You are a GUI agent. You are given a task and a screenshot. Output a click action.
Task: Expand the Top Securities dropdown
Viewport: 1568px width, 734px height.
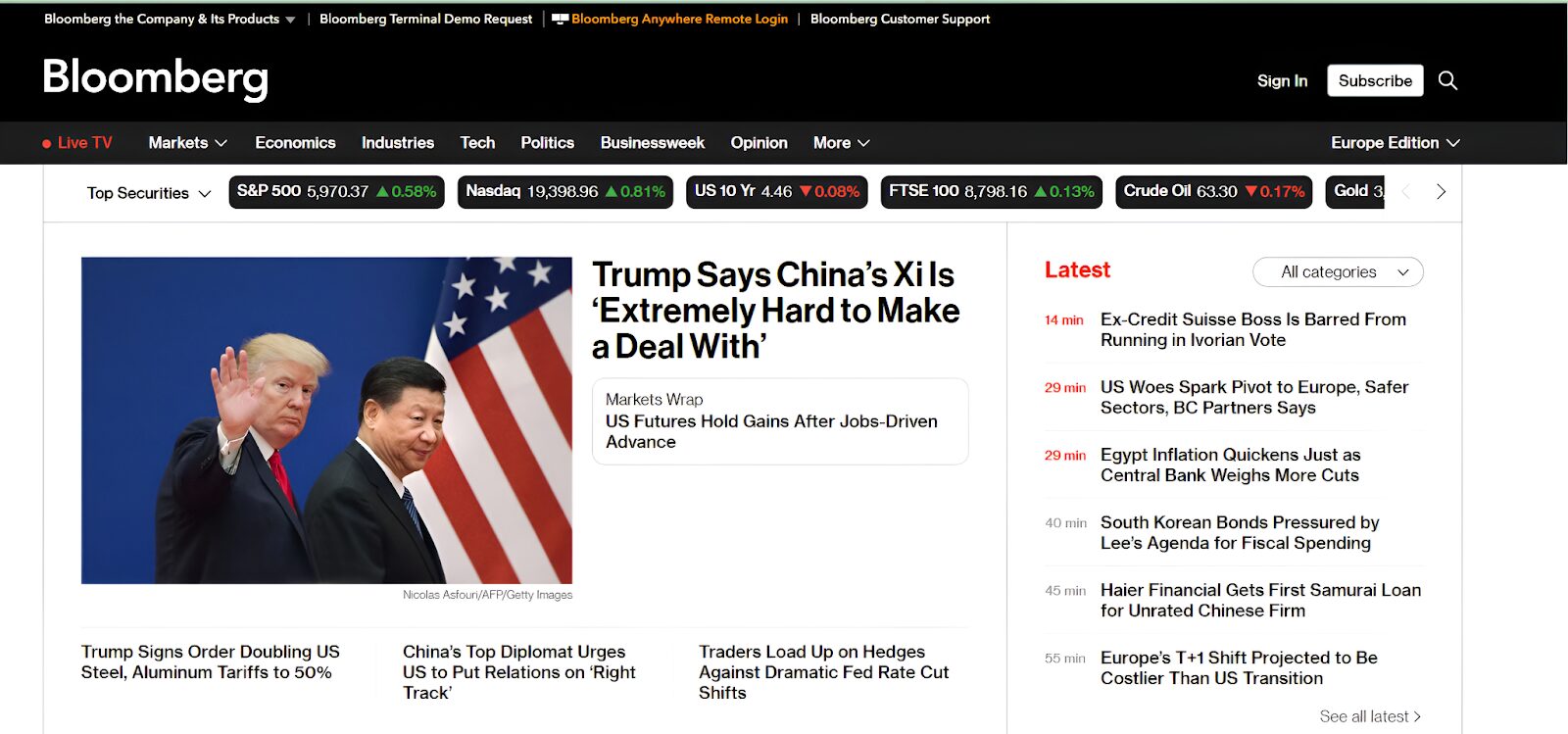coord(149,193)
